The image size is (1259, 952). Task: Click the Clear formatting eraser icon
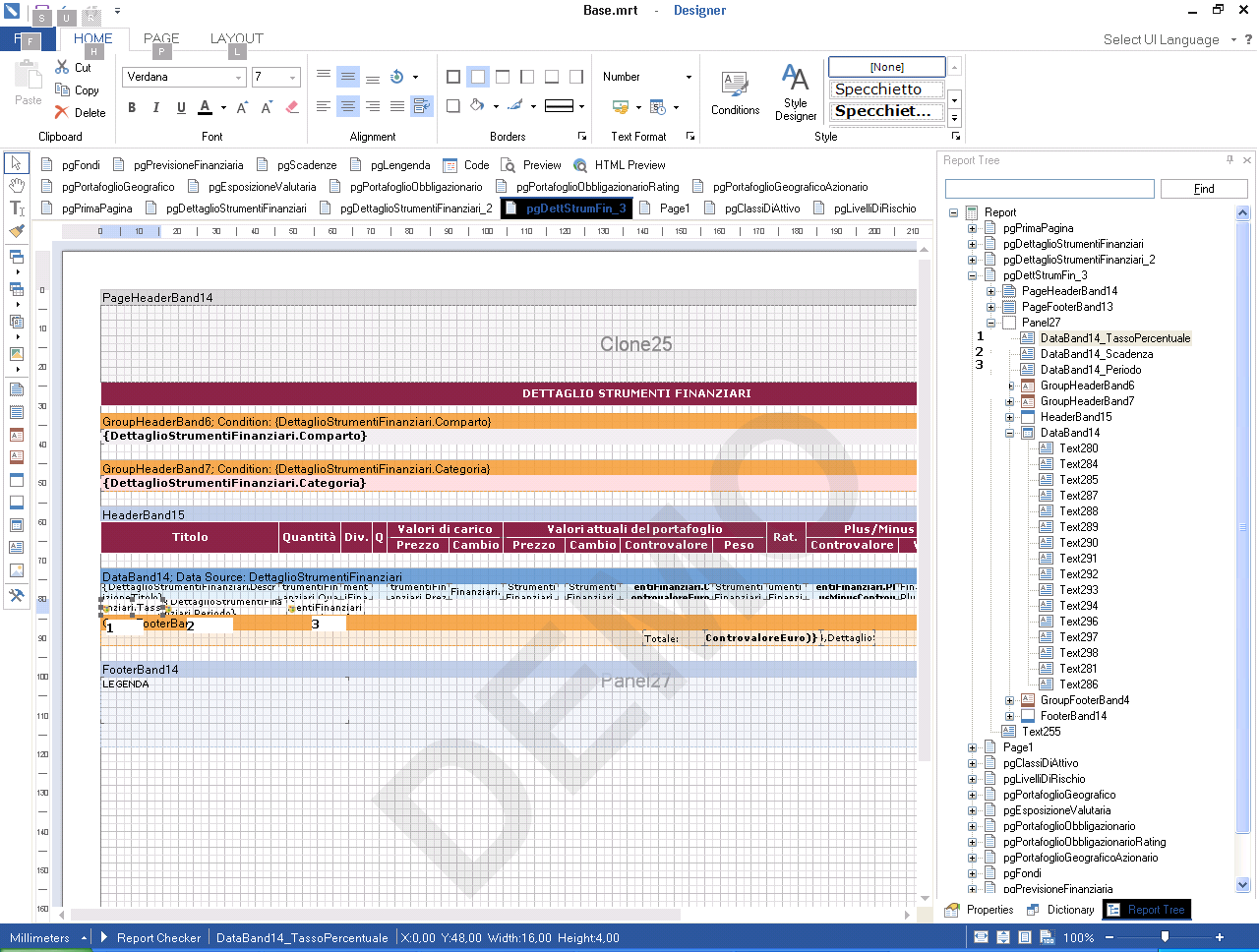[x=292, y=107]
